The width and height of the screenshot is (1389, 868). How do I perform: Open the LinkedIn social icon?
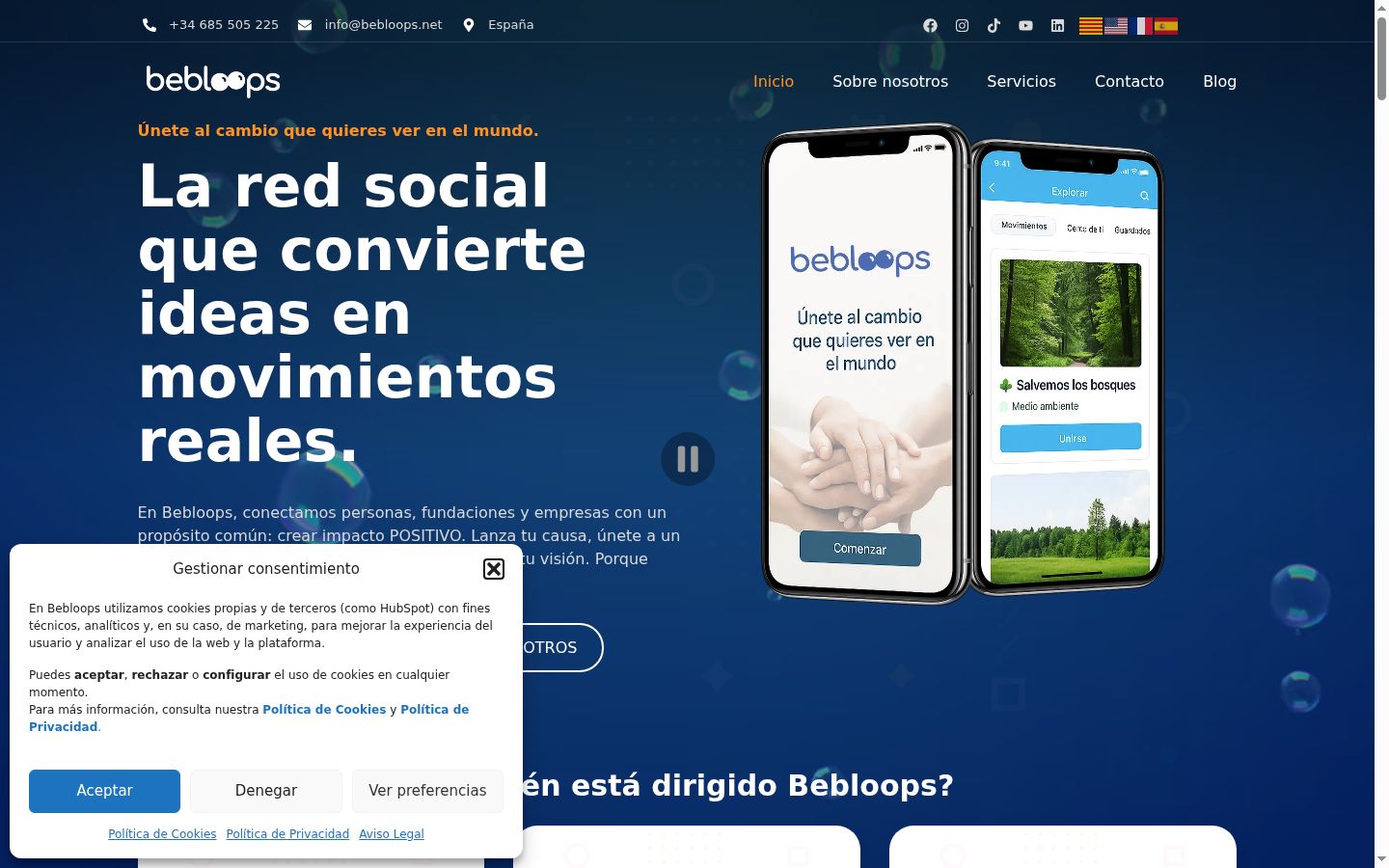(1057, 26)
